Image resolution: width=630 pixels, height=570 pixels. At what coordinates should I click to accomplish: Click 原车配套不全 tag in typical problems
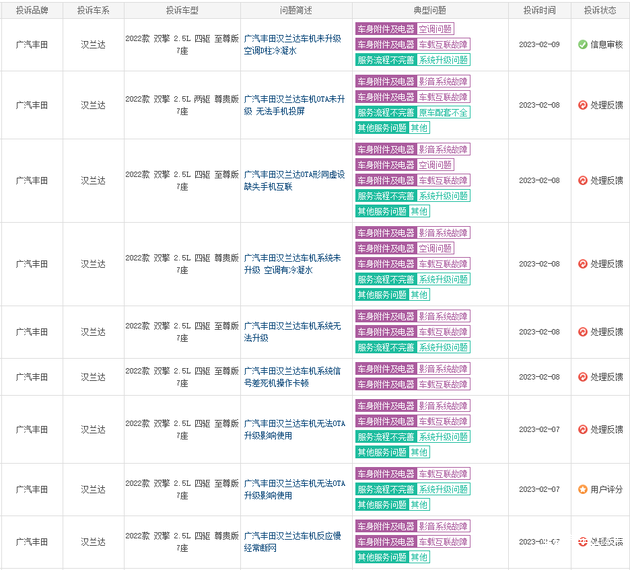coord(442,113)
